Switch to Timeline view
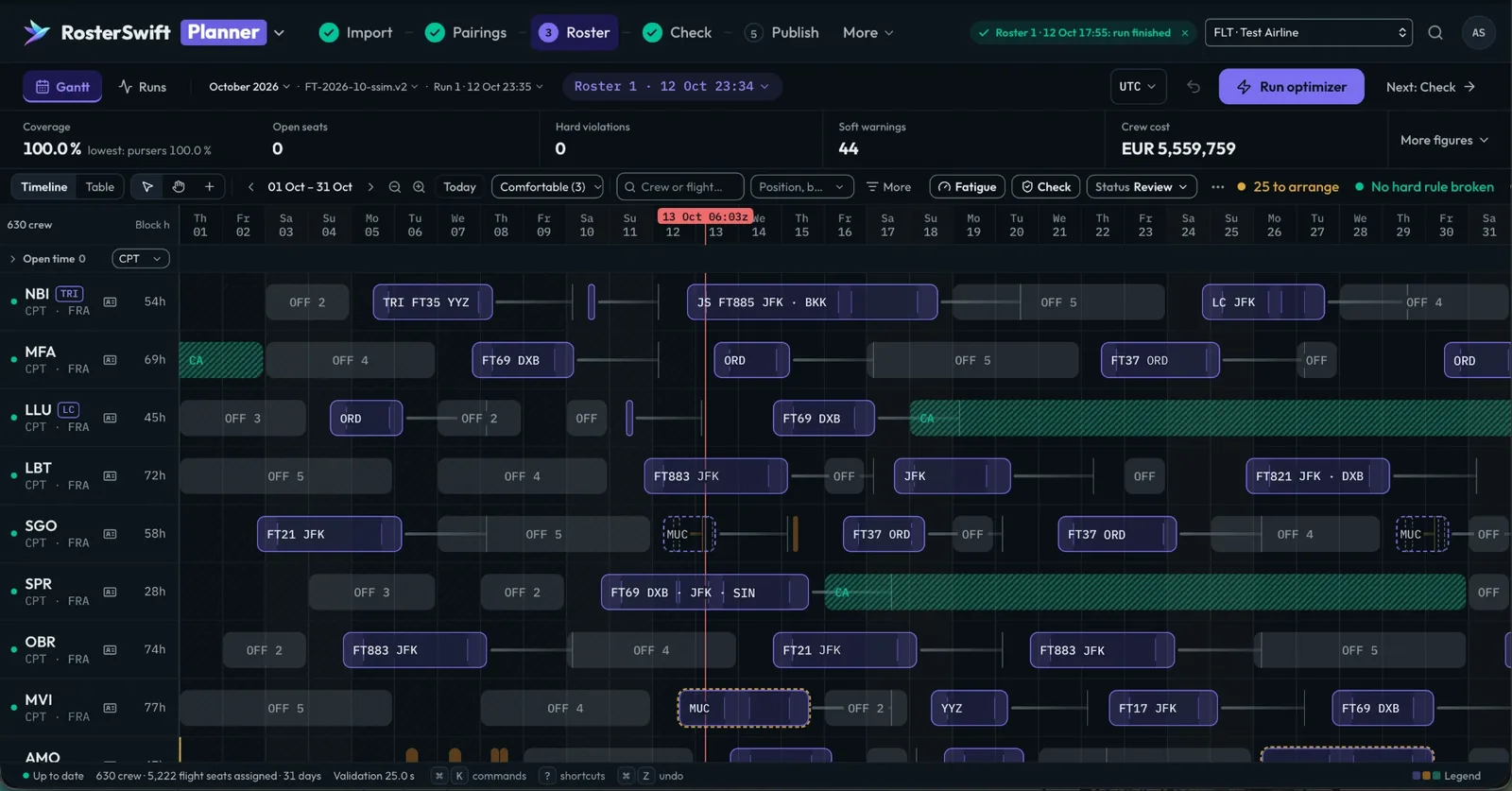Screen dimensions: 1512x791 click(44, 187)
